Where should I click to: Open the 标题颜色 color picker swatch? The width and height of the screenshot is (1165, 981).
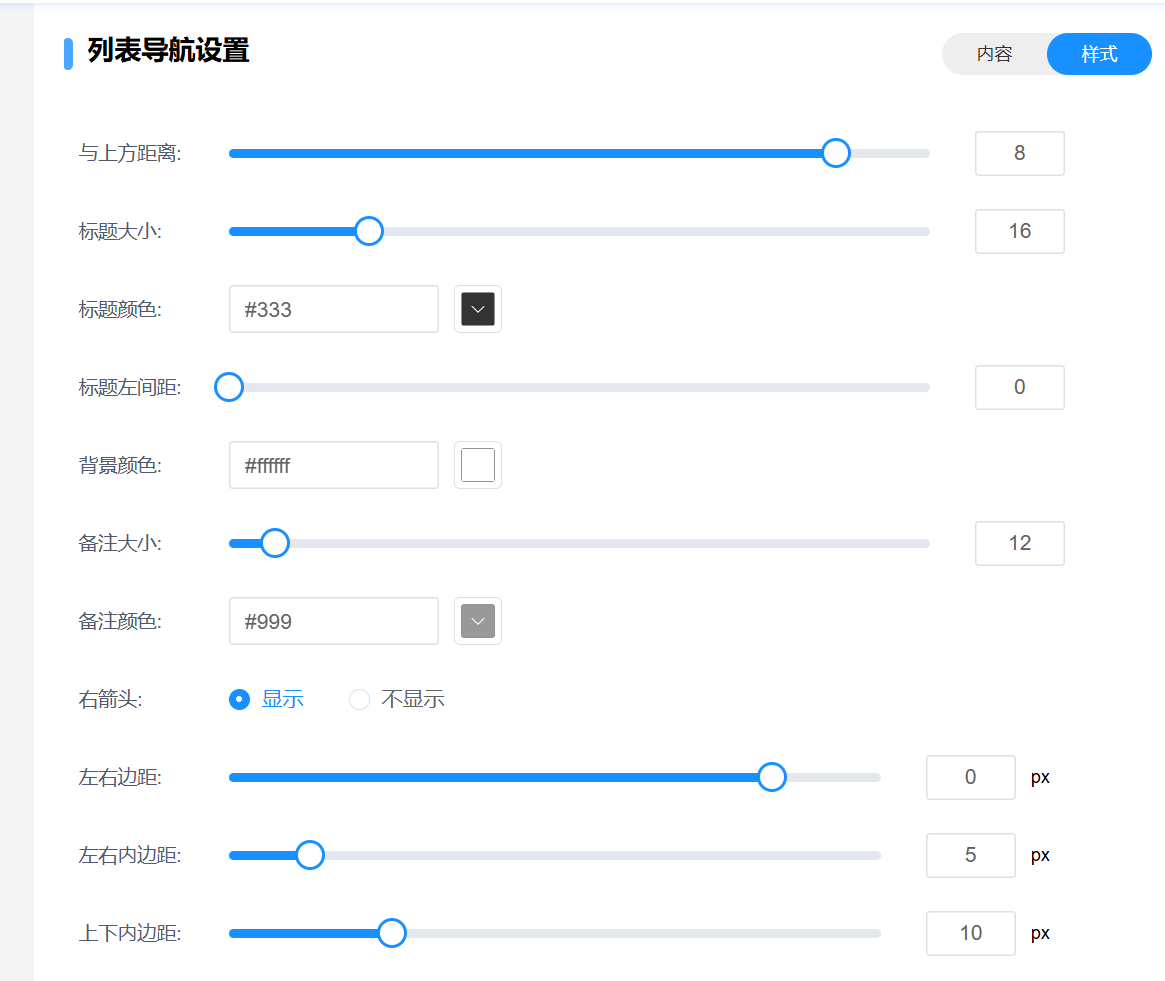(478, 309)
